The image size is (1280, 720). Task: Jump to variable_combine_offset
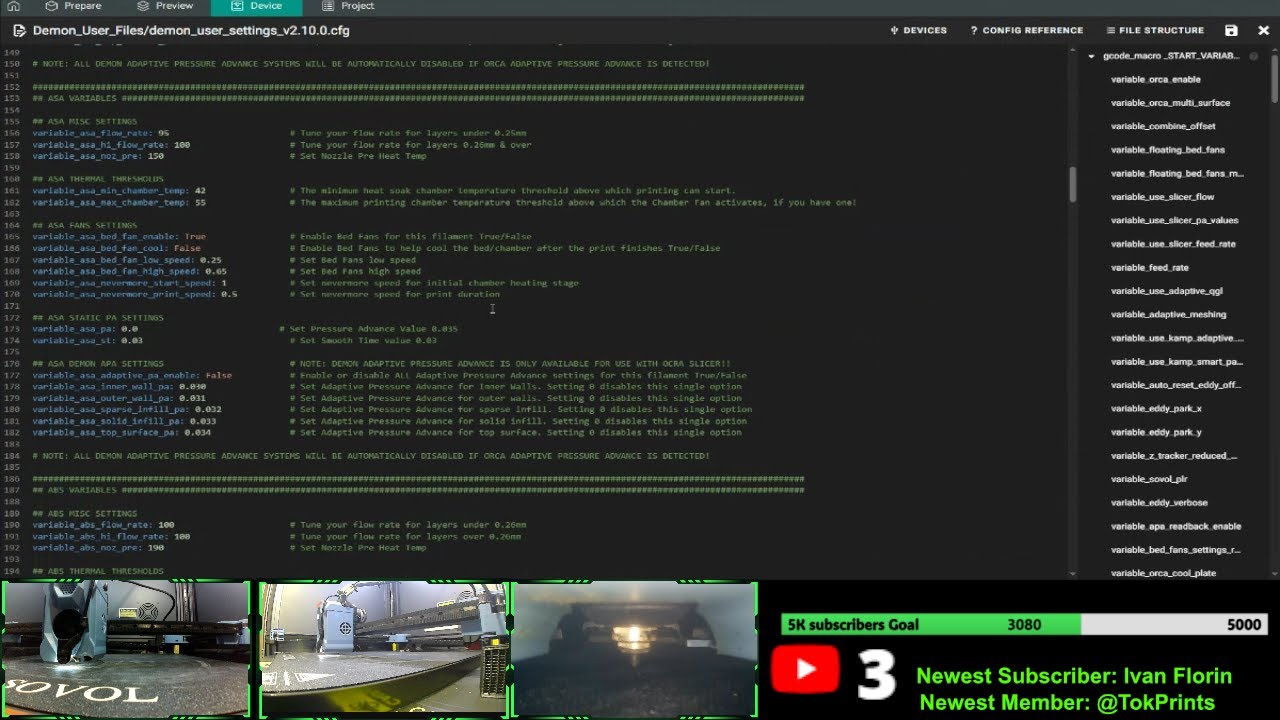[x=1163, y=126]
